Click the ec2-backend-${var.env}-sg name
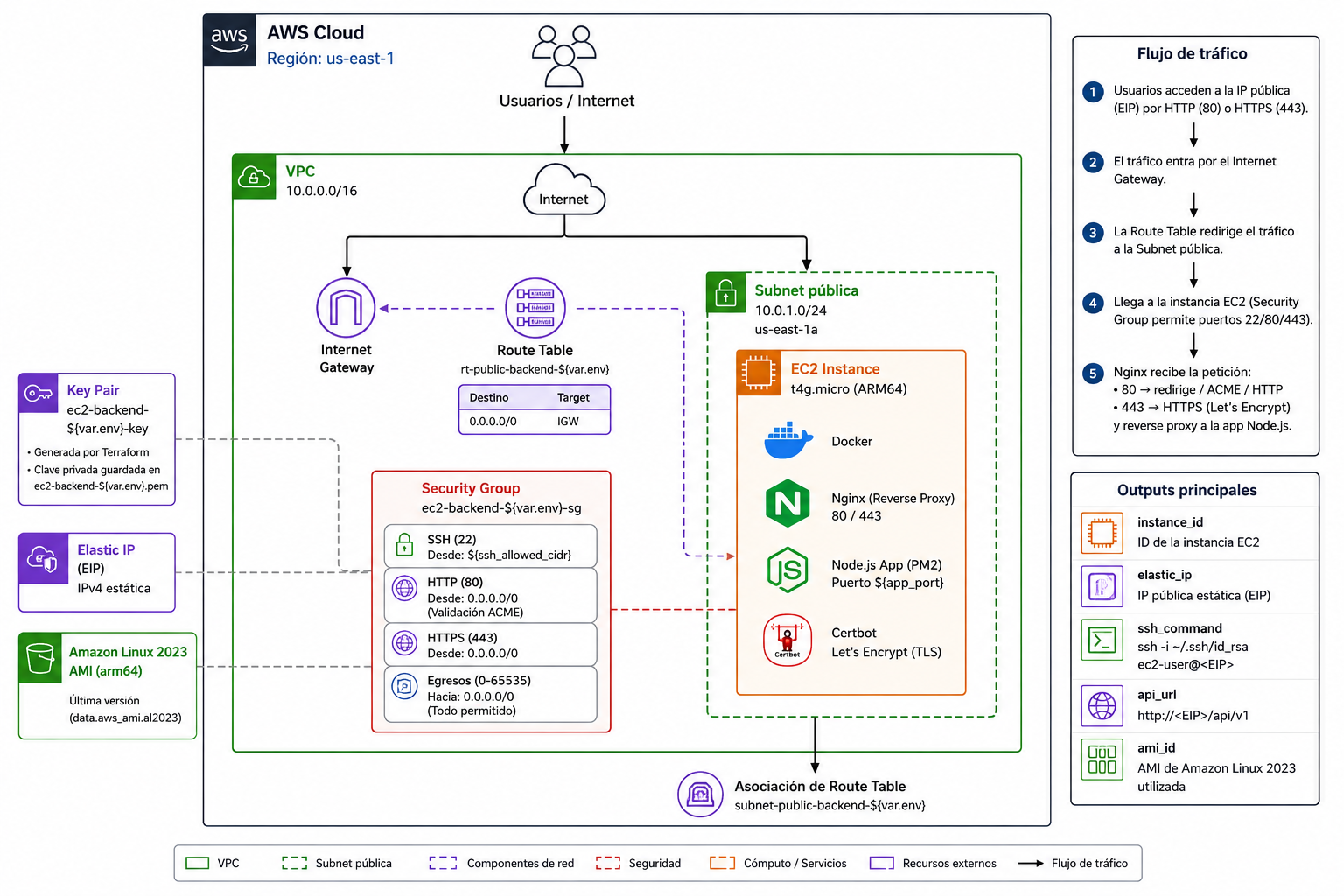 (x=501, y=508)
